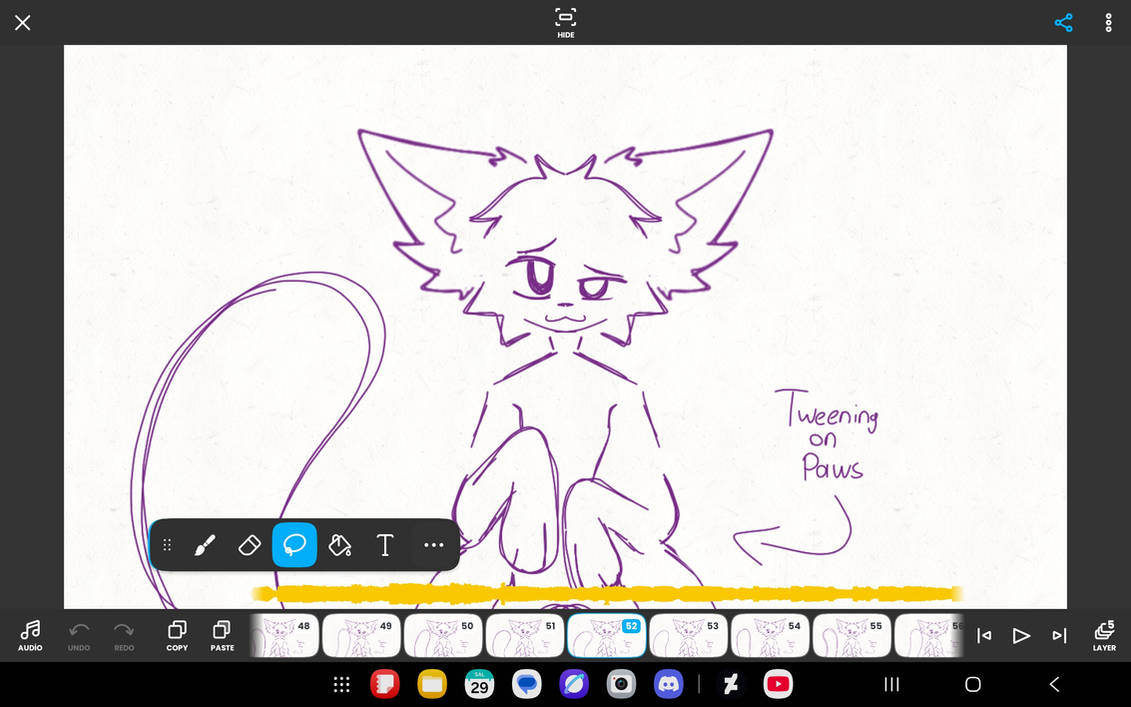The width and height of the screenshot is (1131, 707).
Task: Open the yellow files app in taskbar
Action: click(432, 684)
